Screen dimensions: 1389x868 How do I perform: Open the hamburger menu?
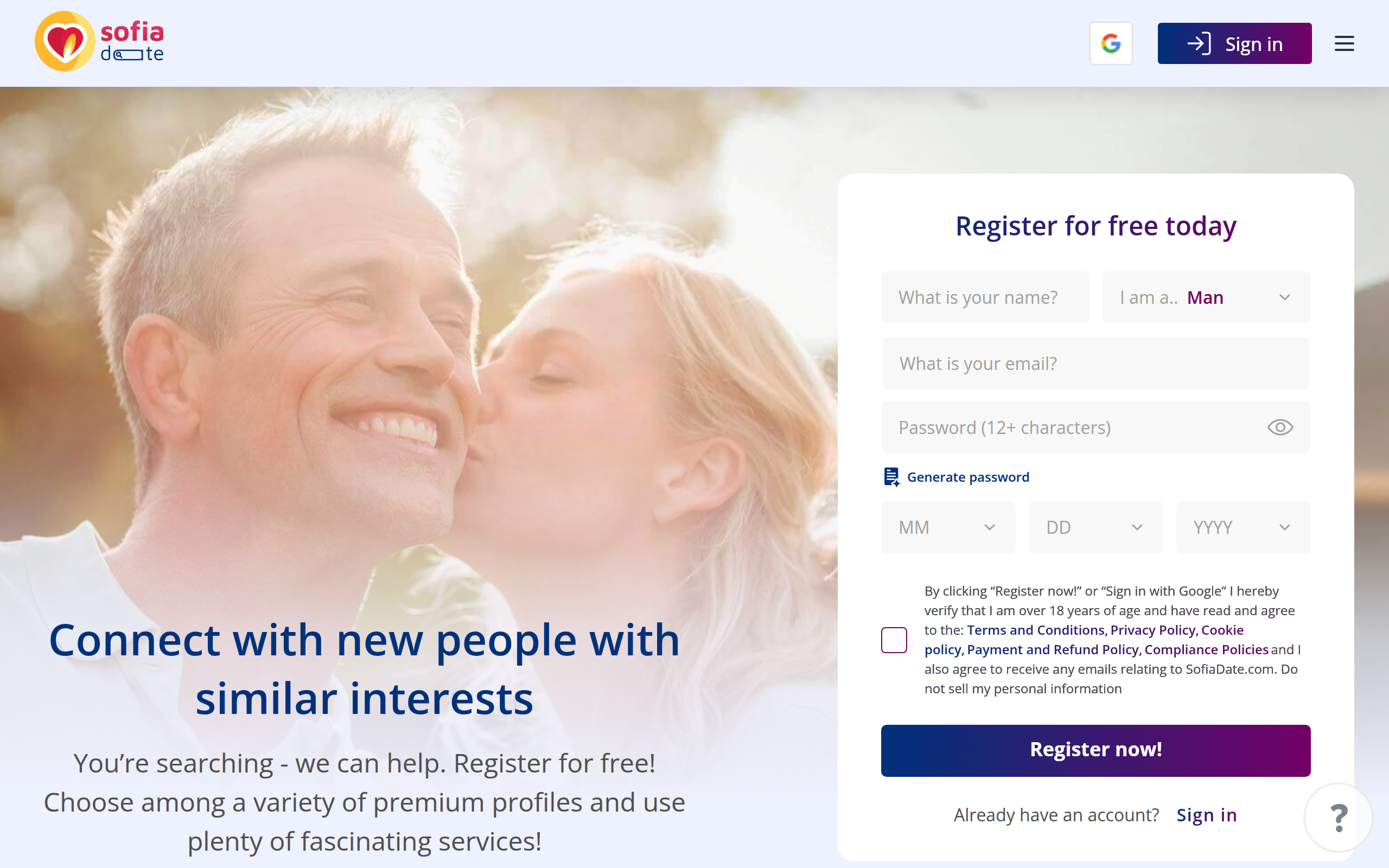click(1343, 43)
